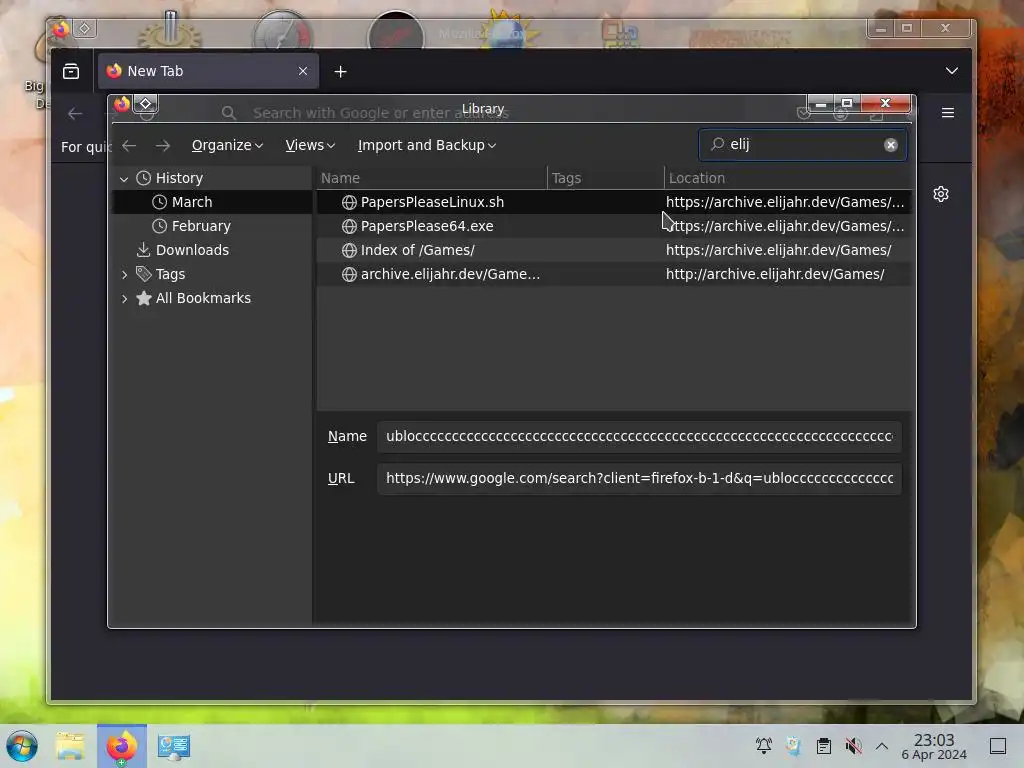Open the Organize menu
This screenshot has height=768, width=1024.
click(x=227, y=145)
